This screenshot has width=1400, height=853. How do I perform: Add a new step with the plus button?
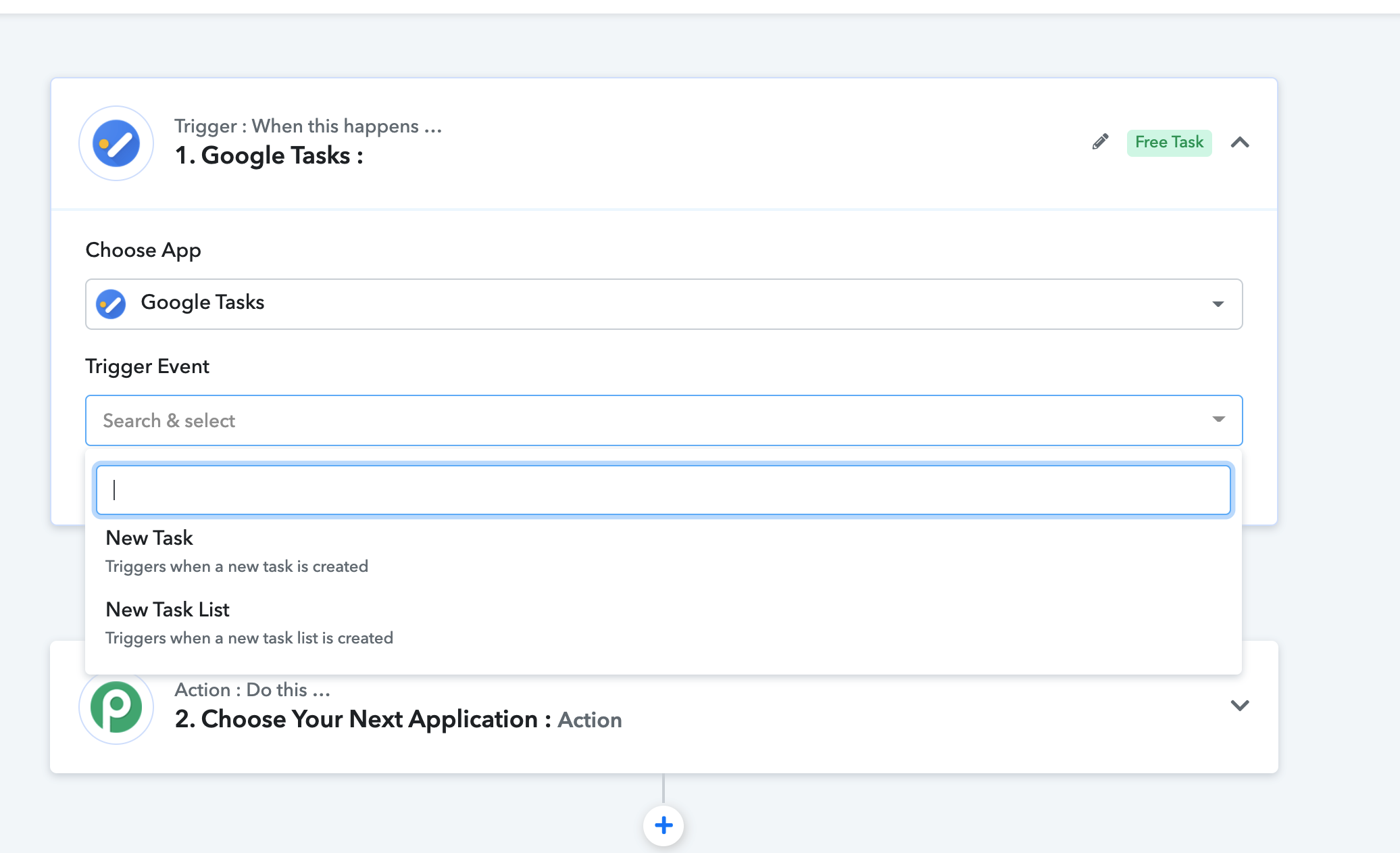(664, 825)
